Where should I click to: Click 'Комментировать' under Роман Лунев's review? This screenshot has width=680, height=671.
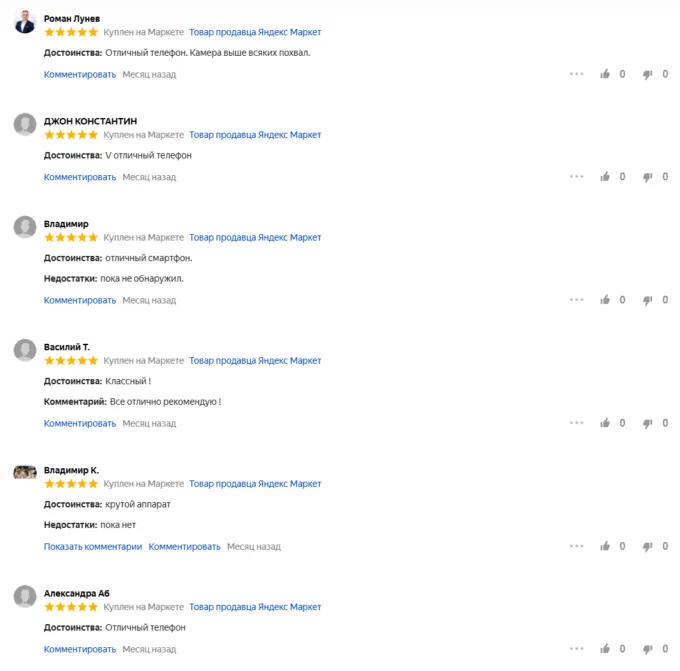(80, 74)
